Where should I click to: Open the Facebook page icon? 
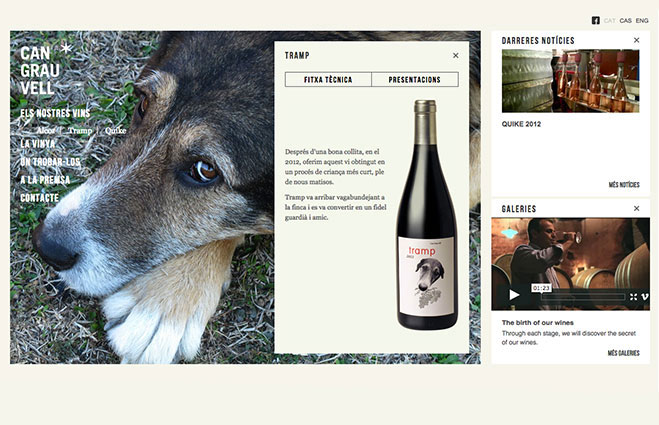coord(596,20)
